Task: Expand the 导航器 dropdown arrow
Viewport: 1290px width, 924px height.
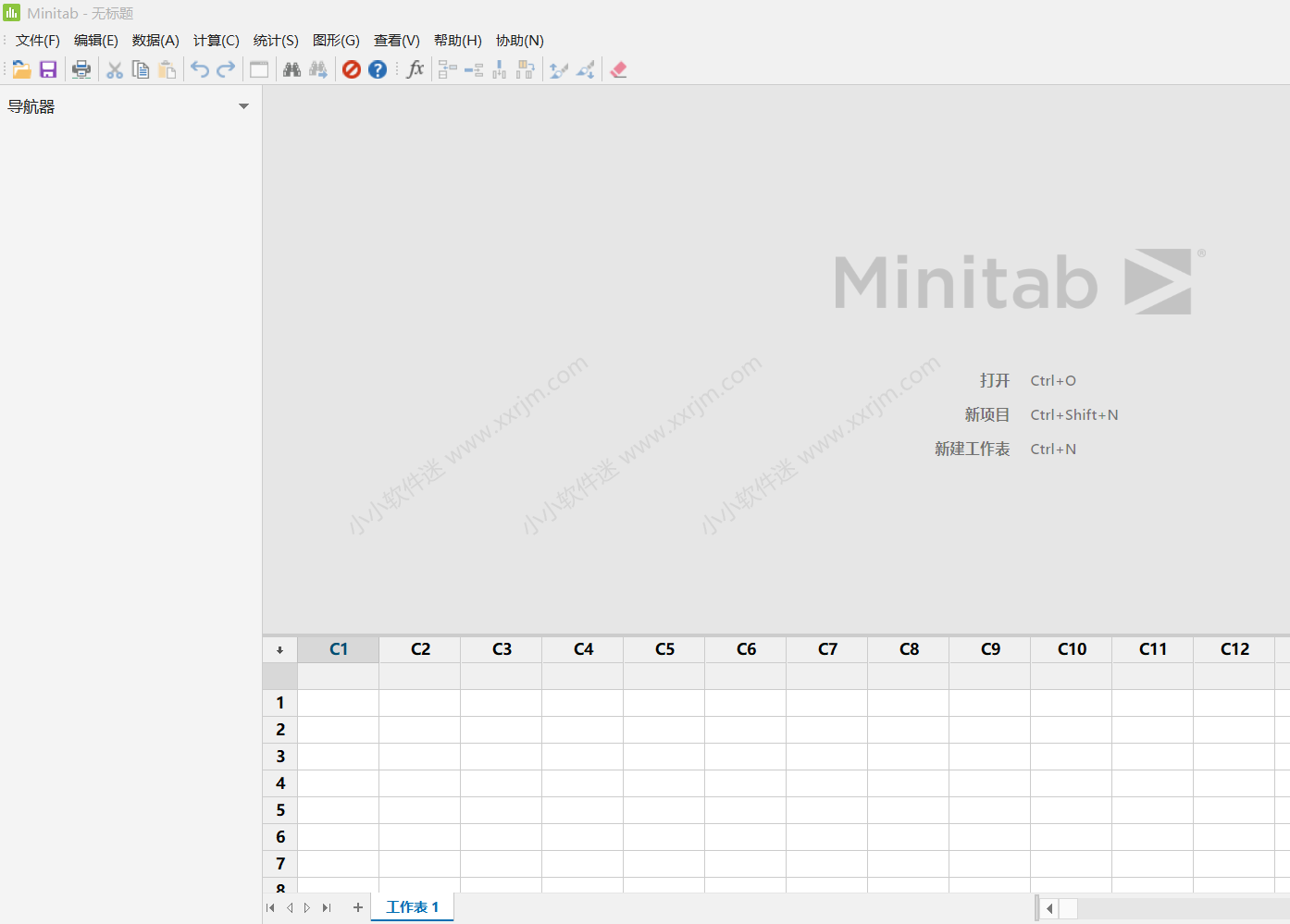Action: pos(243,106)
